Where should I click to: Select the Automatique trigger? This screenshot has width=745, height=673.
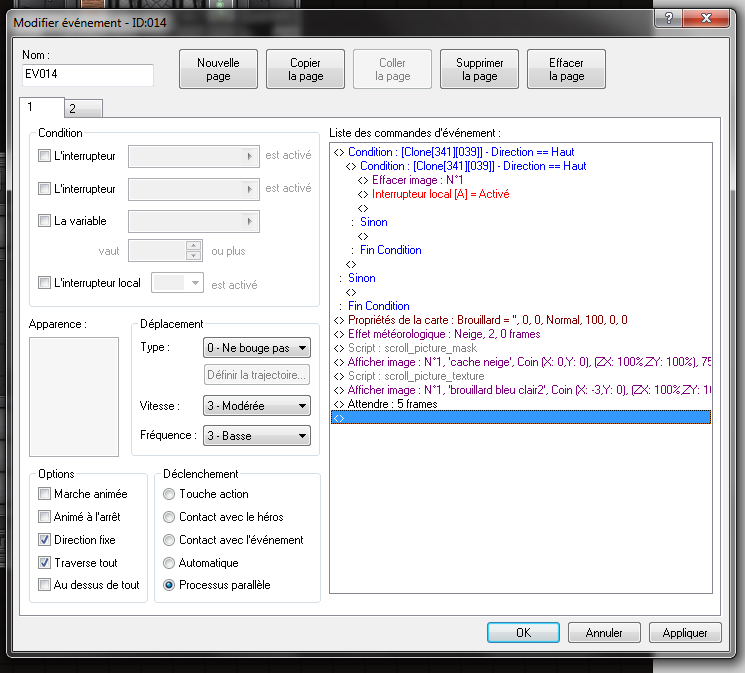pos(169,563)
